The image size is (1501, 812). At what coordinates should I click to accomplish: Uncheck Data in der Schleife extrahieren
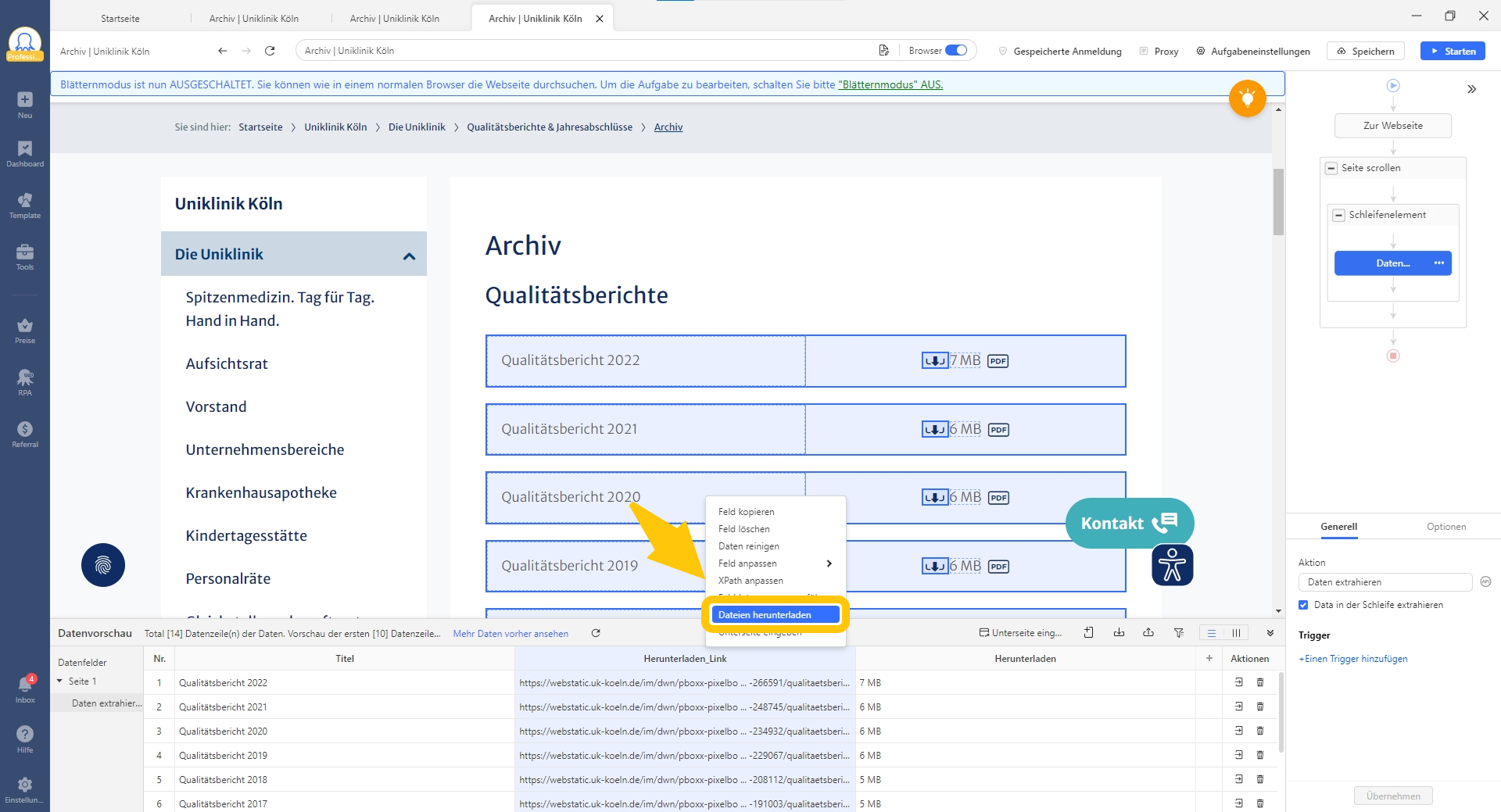1303,605
